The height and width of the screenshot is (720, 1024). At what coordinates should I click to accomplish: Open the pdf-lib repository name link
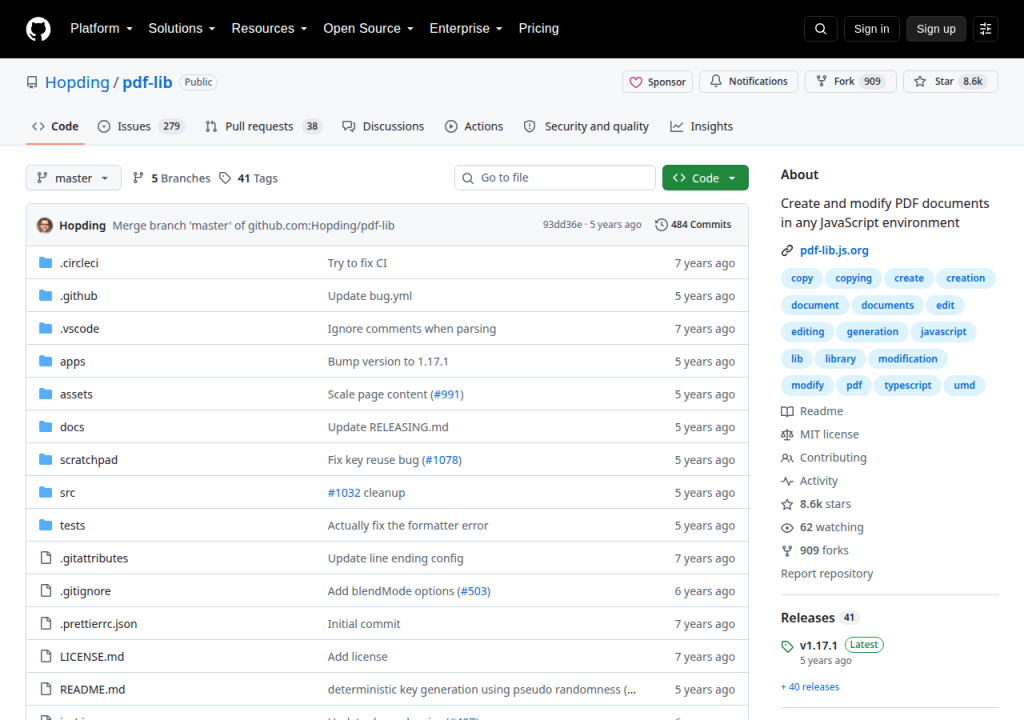[x=148, y=82]
